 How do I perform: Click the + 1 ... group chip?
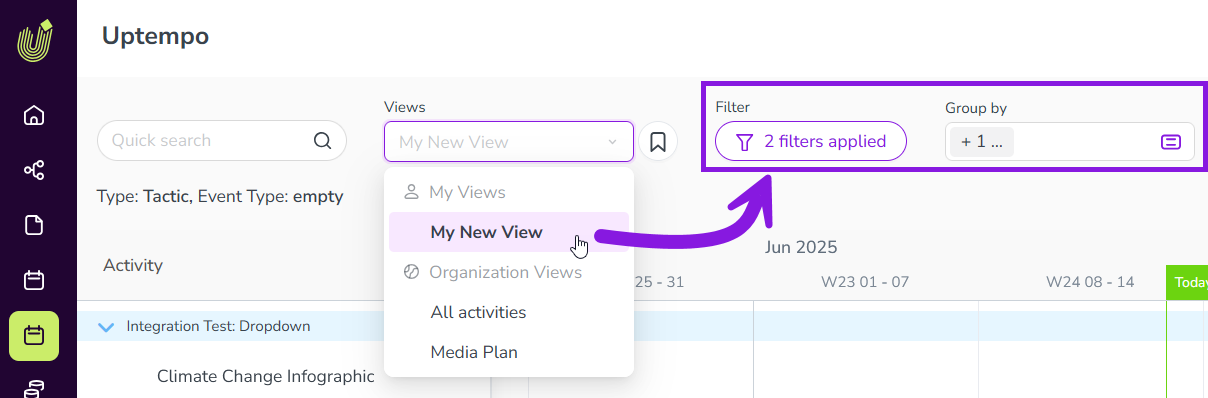(x=982, y=142)
